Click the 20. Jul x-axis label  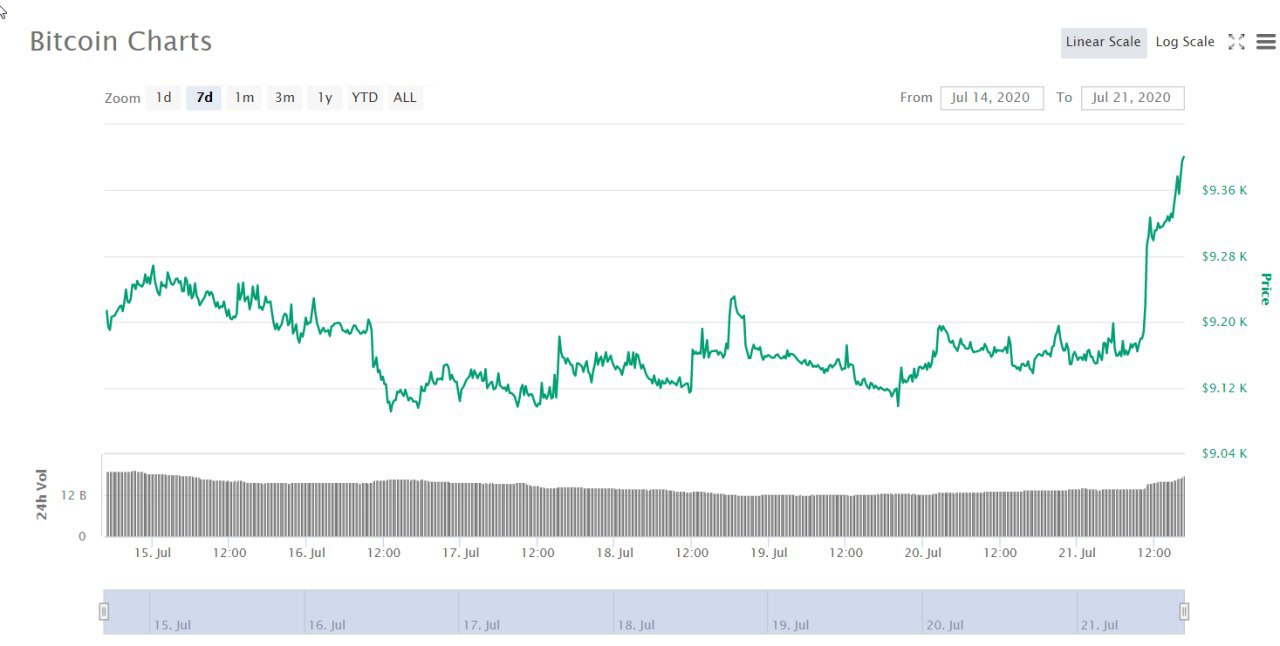pos(923,553)
